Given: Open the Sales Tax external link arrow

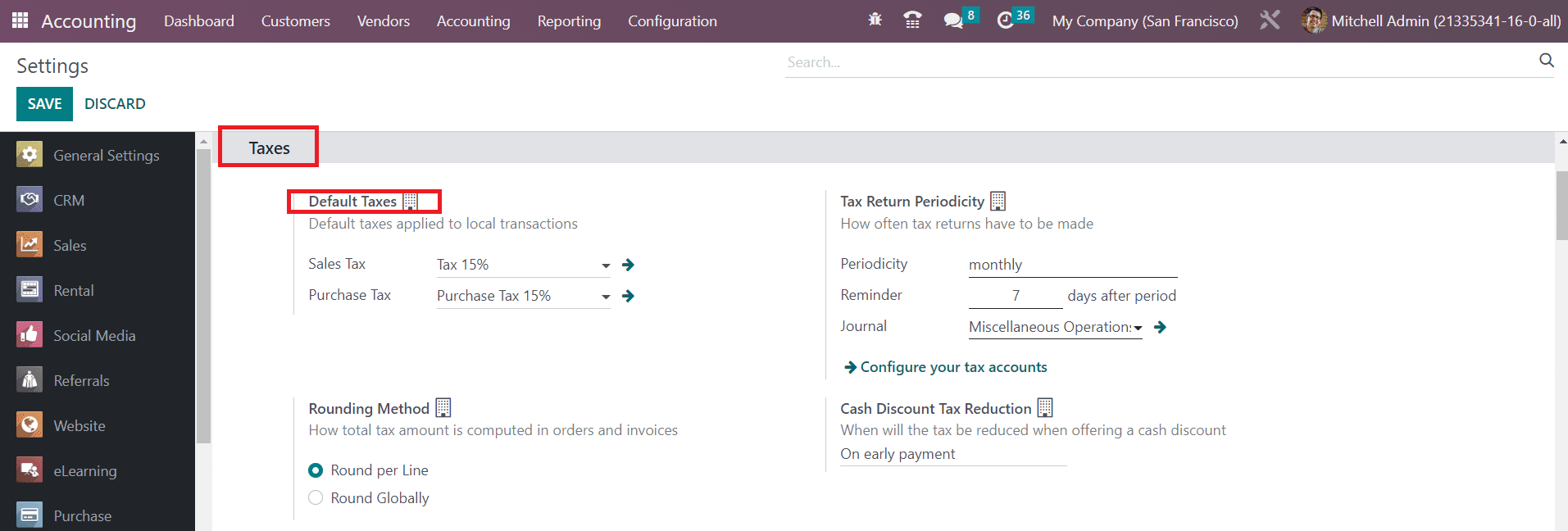Looking at the screenshot, I should [x=628, y=265].
